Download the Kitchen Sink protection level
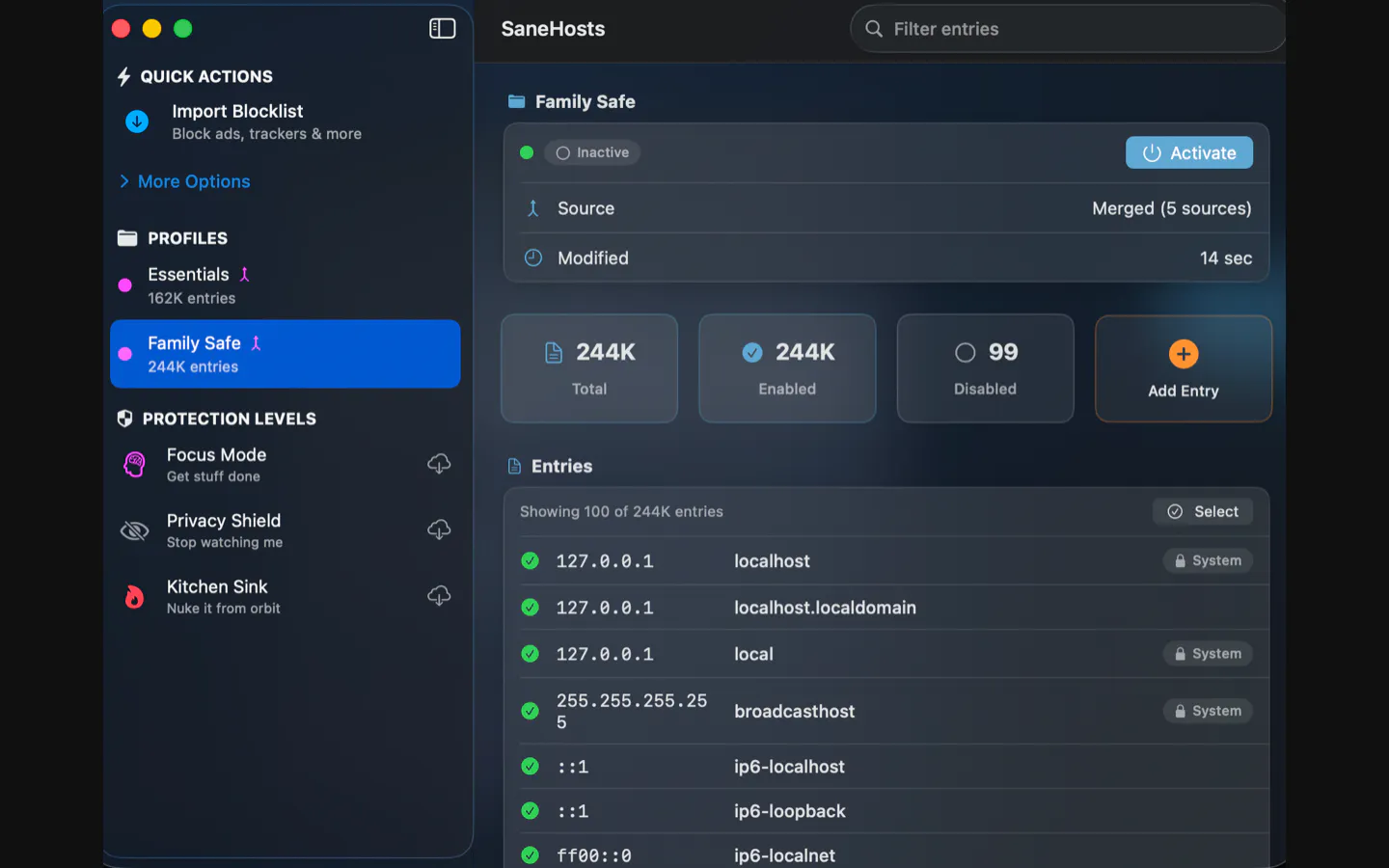The height and width of the screenshot is (868, 1389). [x=439, y=596]
